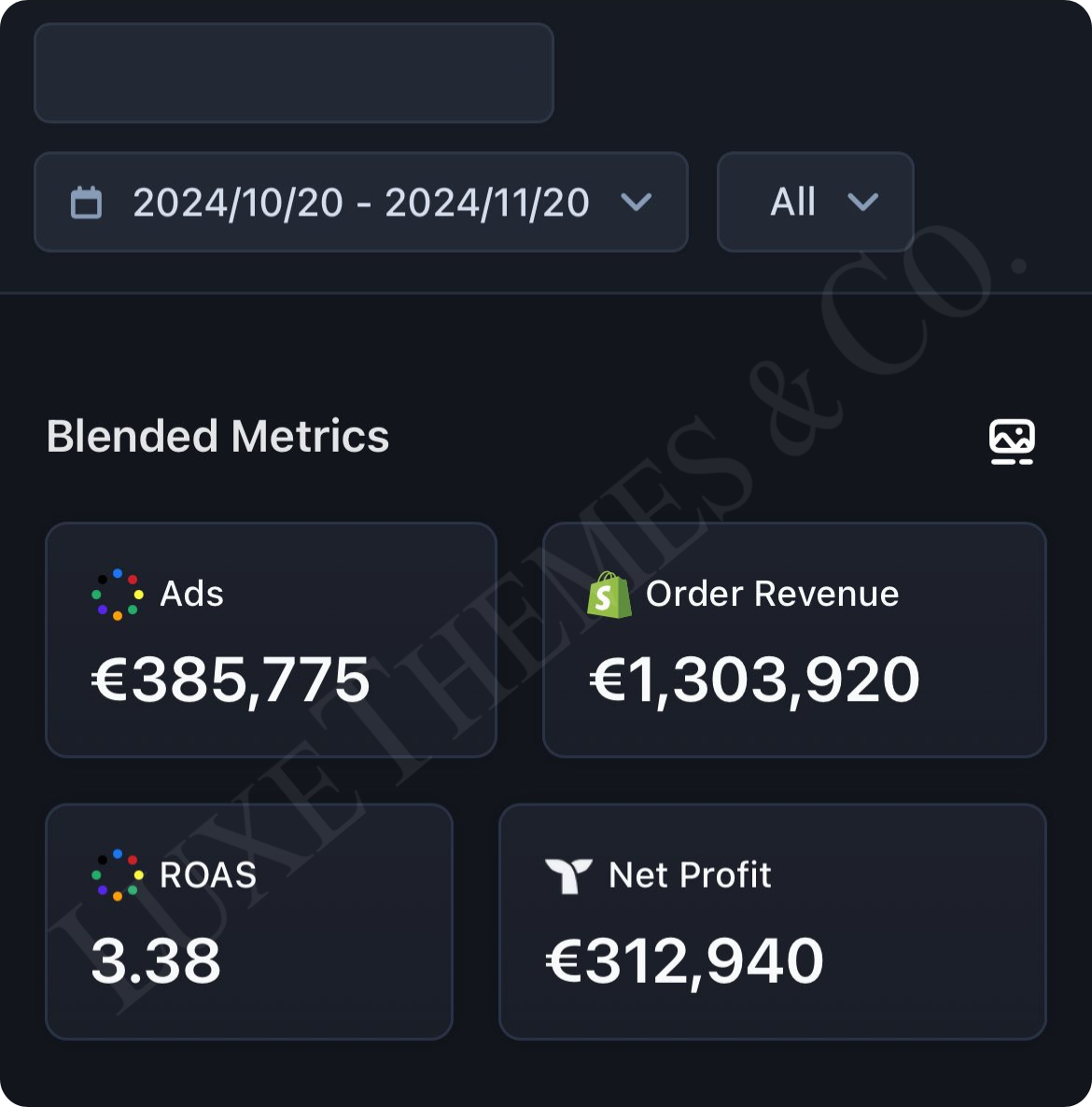Click the chevron arrow beside All
This screenshot has width=1092, height=1107.
(x=862, y=203)
